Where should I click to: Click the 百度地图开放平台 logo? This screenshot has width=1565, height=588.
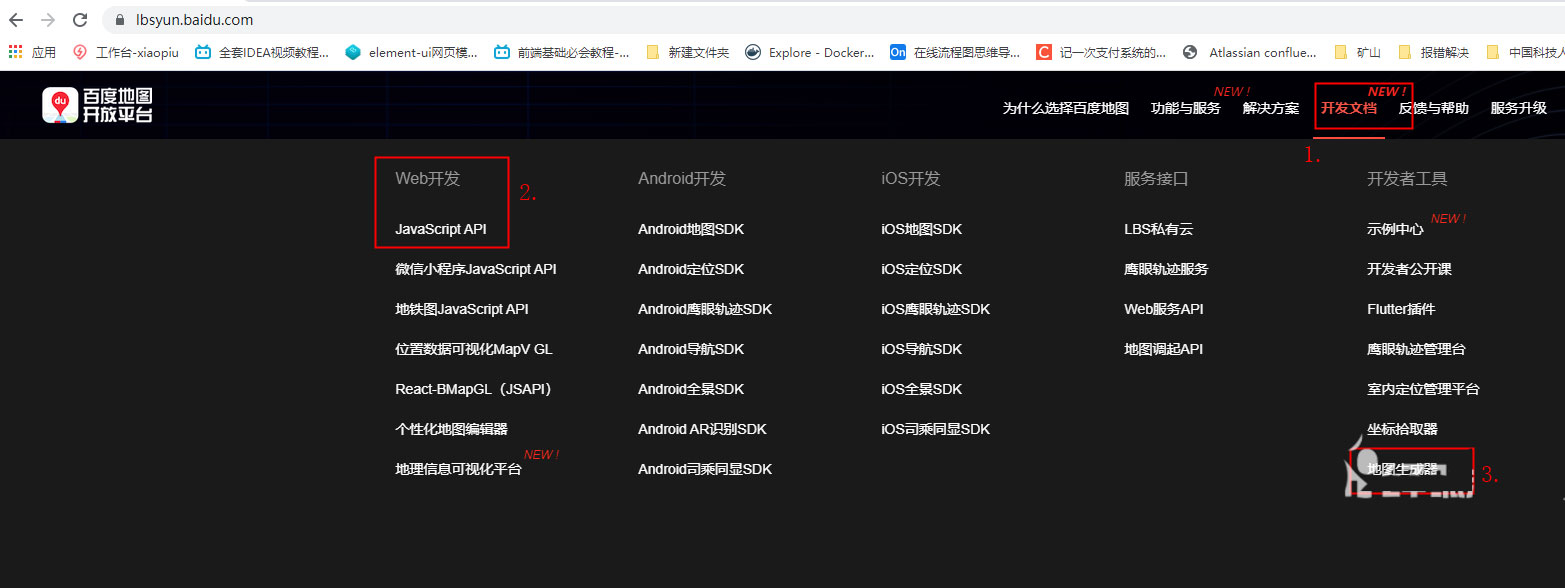pyautogui.click(x=97, y=105)
